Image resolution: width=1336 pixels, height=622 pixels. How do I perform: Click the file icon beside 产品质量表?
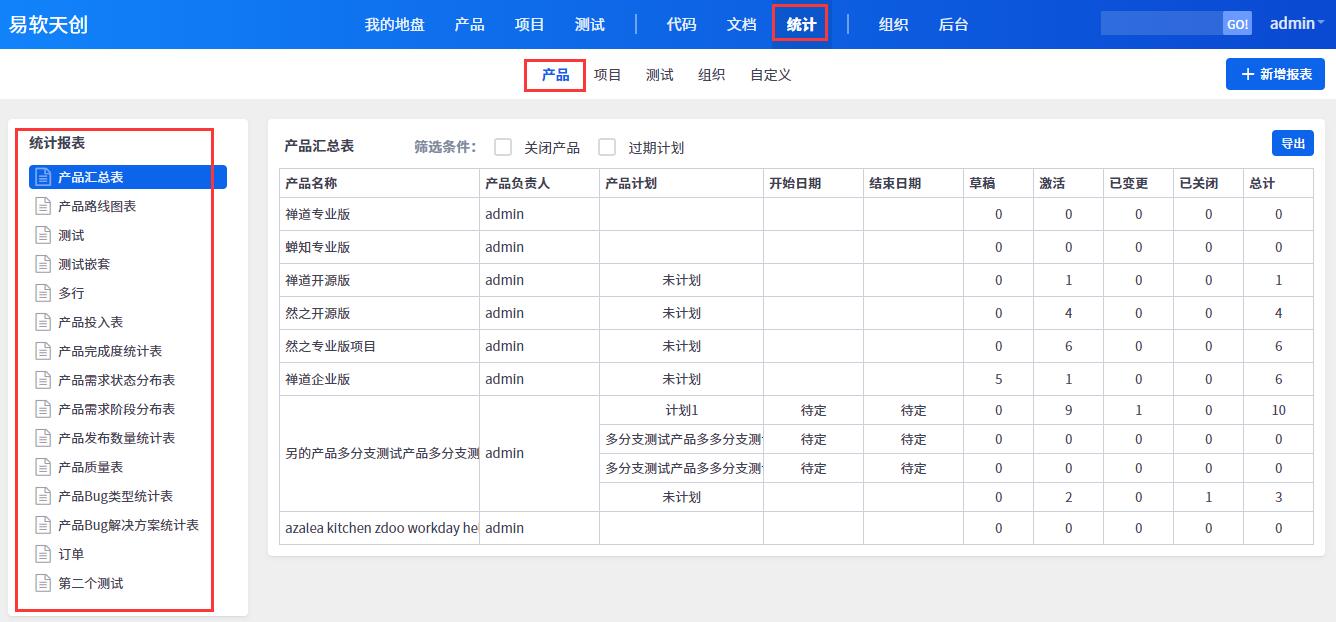click(43, 467)
